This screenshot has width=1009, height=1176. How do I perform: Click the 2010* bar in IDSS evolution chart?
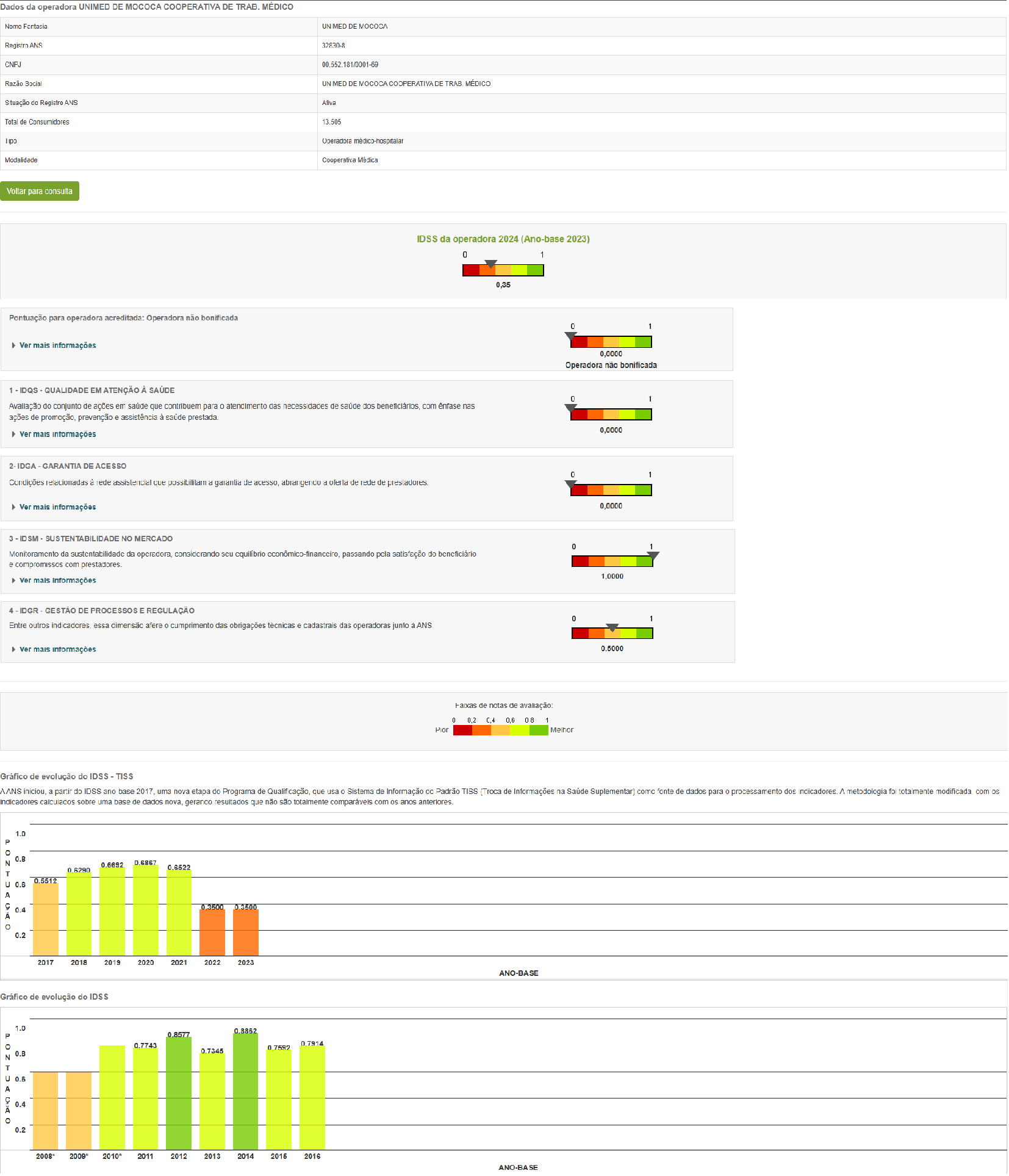[x=112, y=1098]
